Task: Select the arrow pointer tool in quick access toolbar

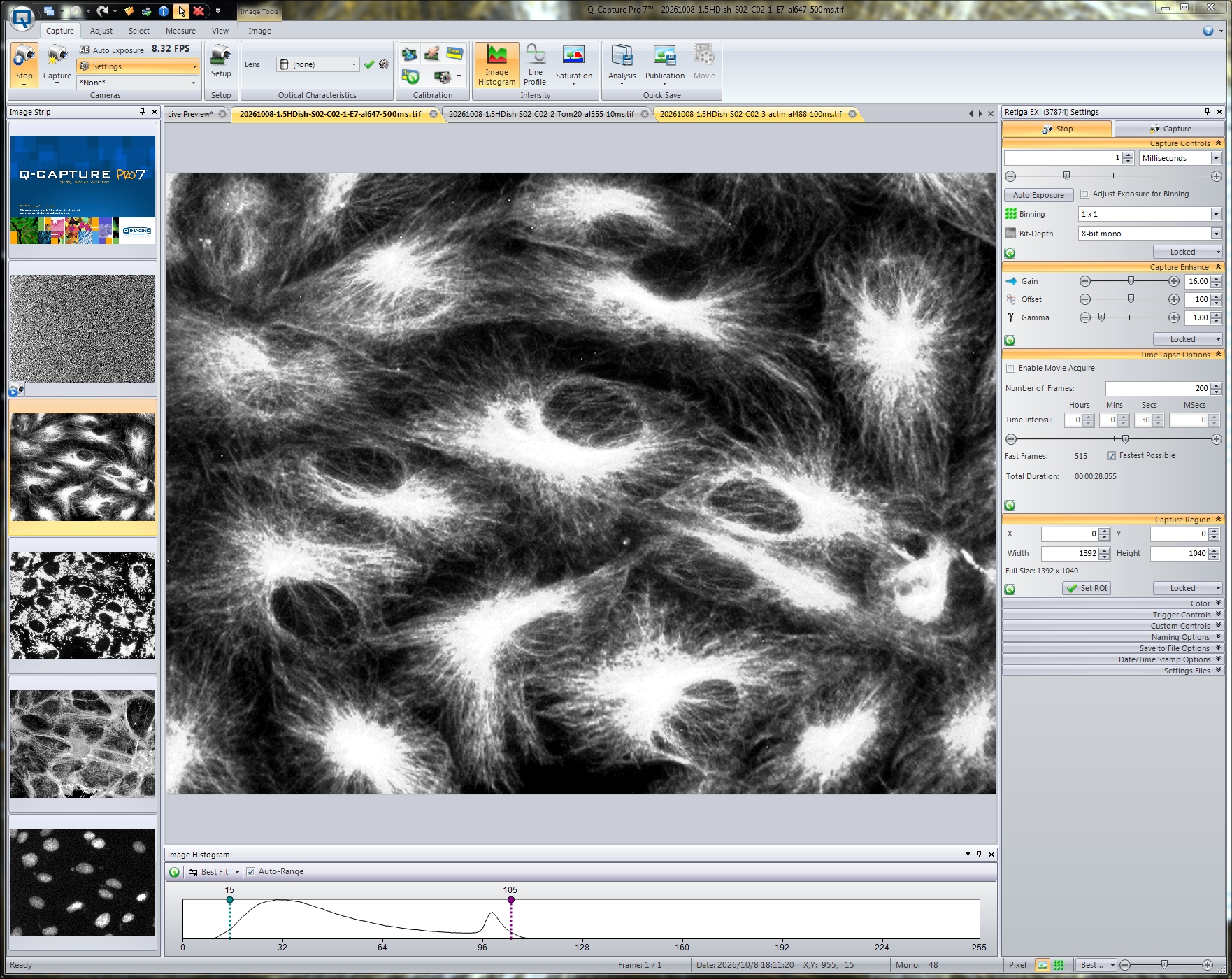Action: click(181, 10)
